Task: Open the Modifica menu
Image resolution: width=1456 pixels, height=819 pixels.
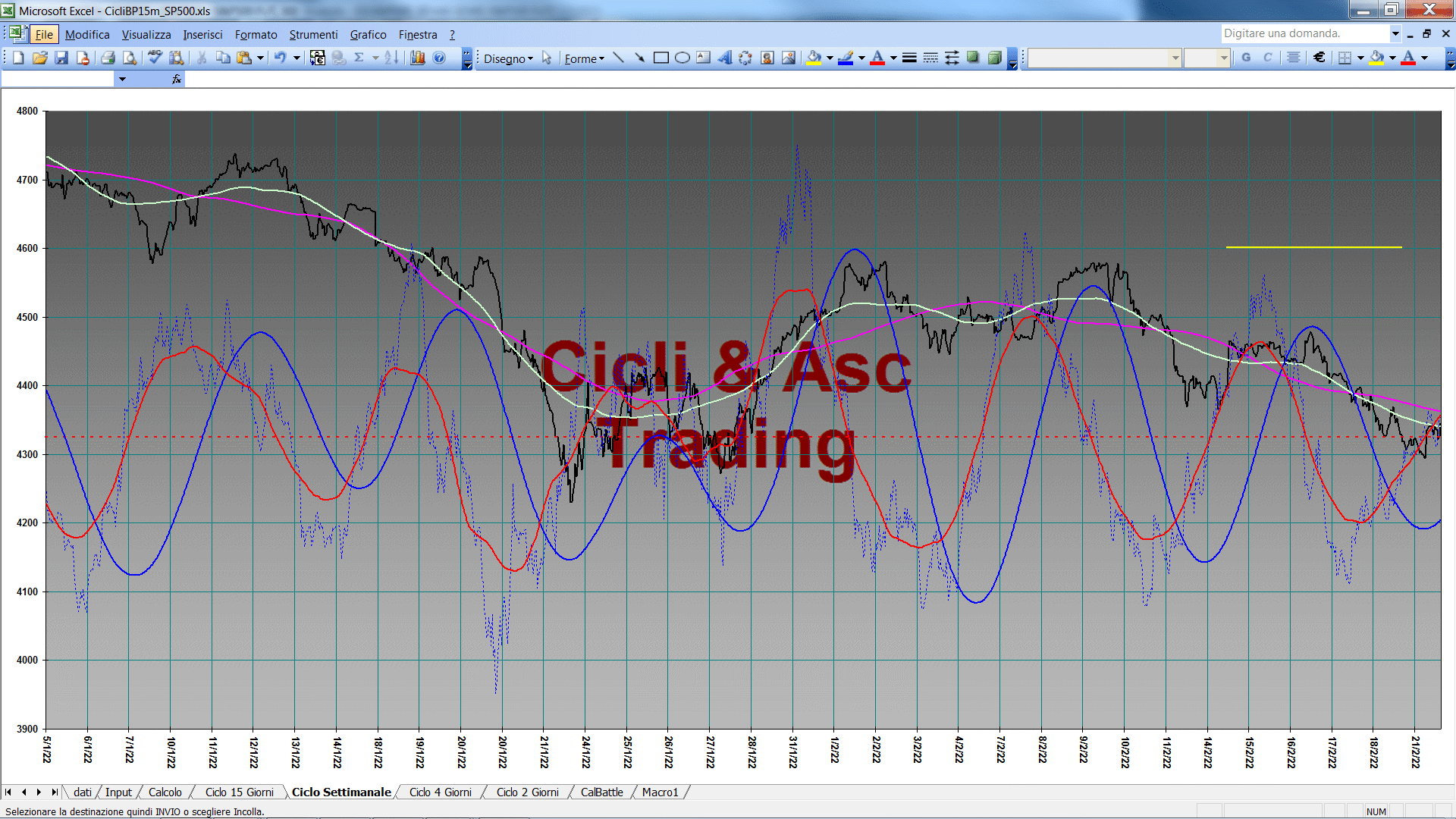Action: (x=87, y=35)
